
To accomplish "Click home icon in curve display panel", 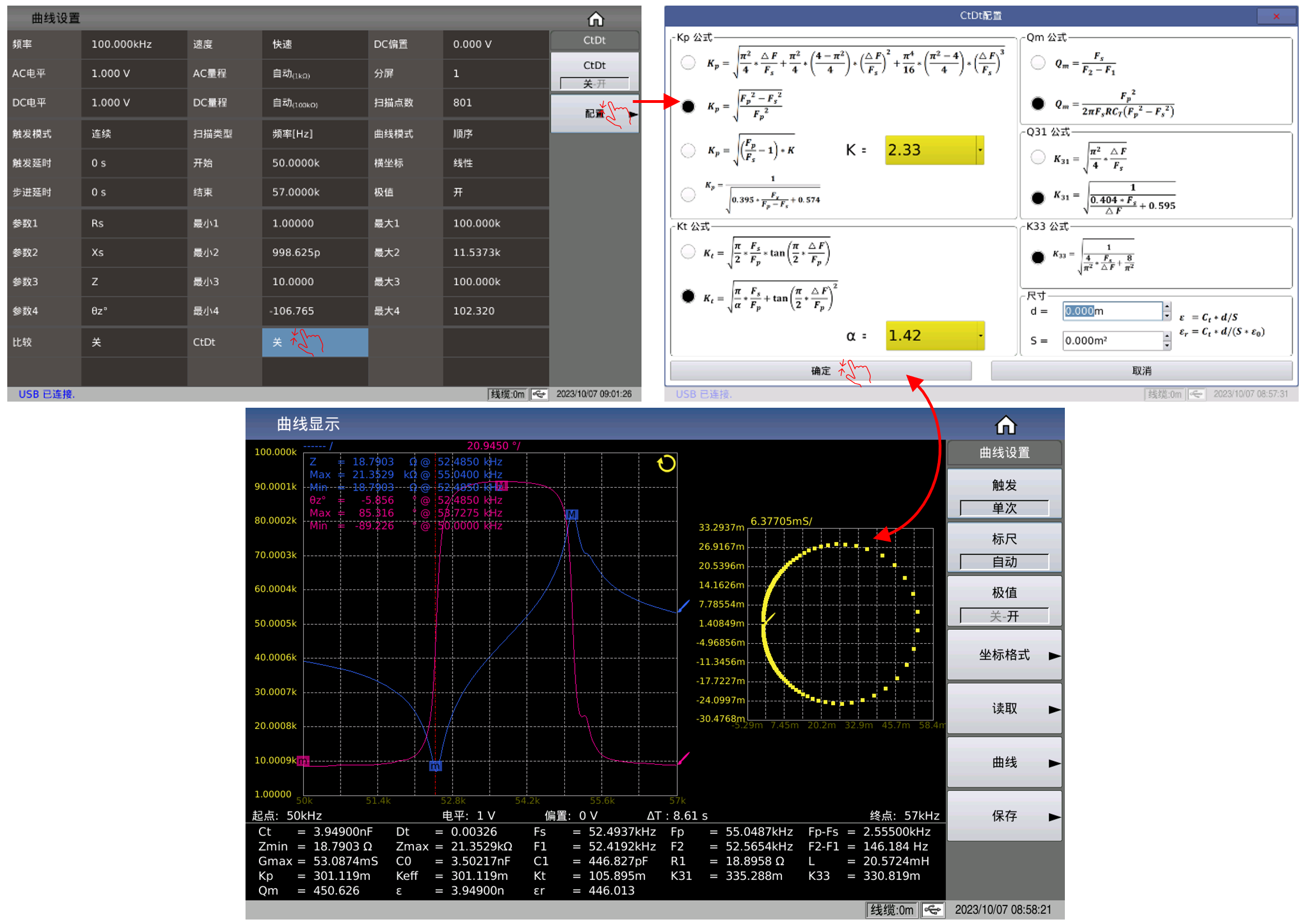I will (x=1005, y=425).
